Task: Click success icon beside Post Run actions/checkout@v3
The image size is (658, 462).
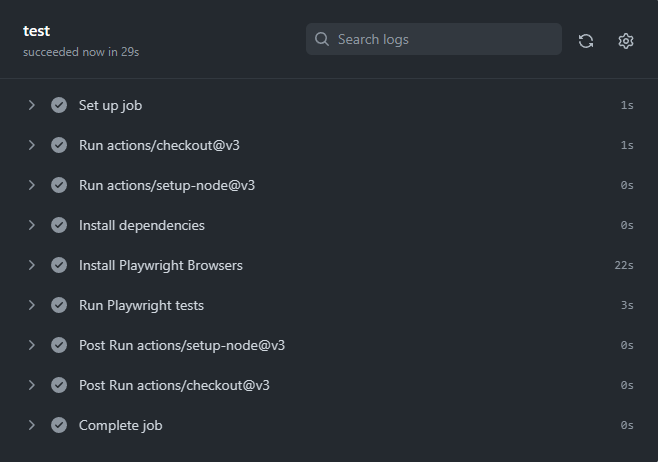Action: pos(59,385)
